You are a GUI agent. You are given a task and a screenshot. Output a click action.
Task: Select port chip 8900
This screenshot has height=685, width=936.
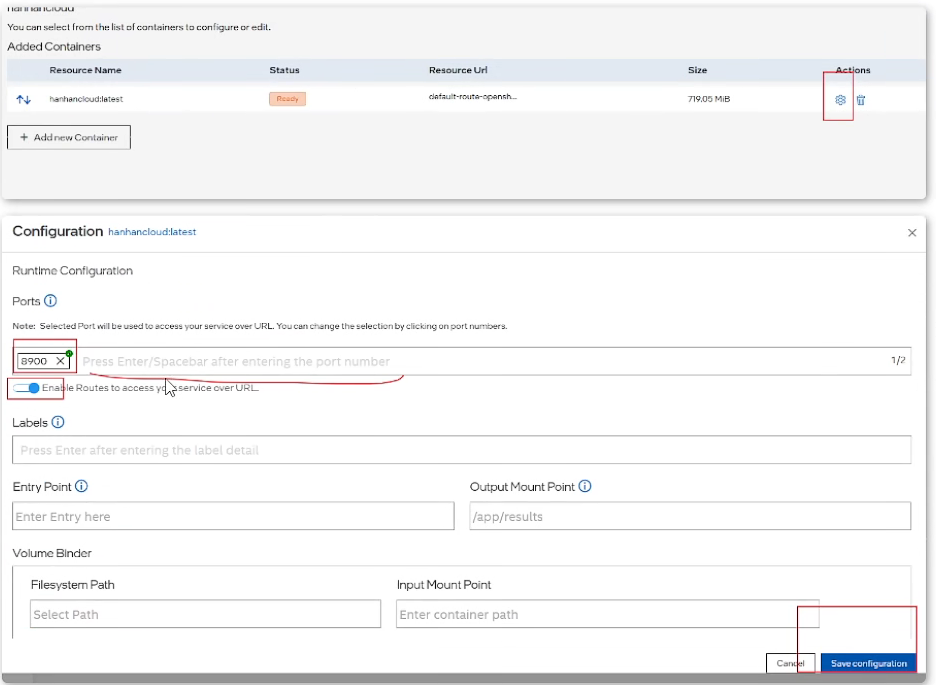[x=34, y=361]
